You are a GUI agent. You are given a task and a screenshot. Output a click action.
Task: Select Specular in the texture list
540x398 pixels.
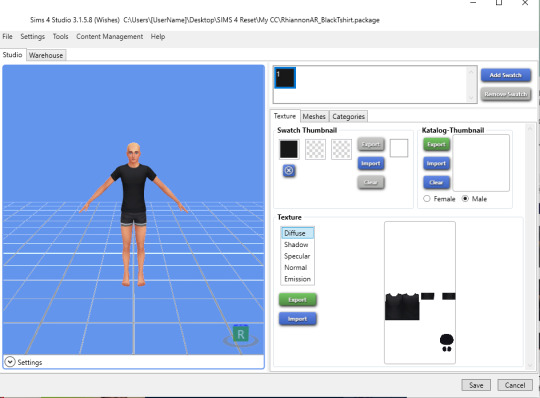pyautogui.click(x=297, y=256)
